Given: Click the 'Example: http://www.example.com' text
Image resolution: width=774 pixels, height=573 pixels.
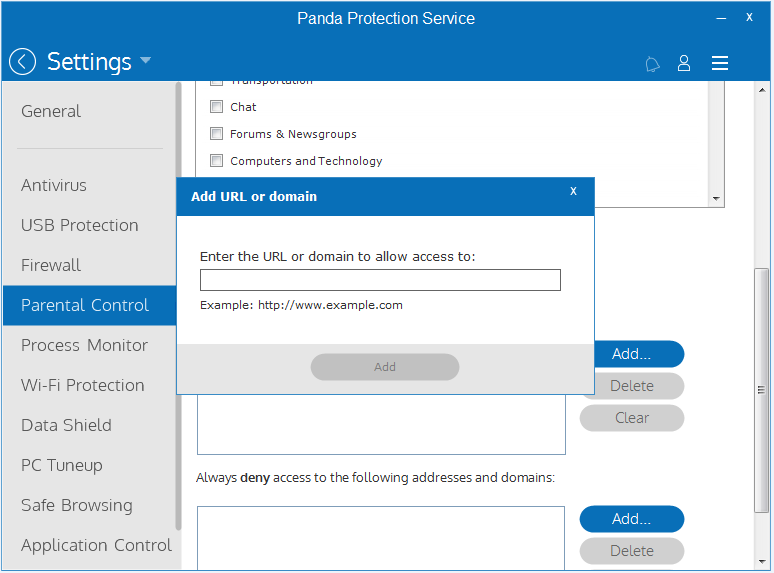Looking at the screenshot, I should [x=301, y=305].
